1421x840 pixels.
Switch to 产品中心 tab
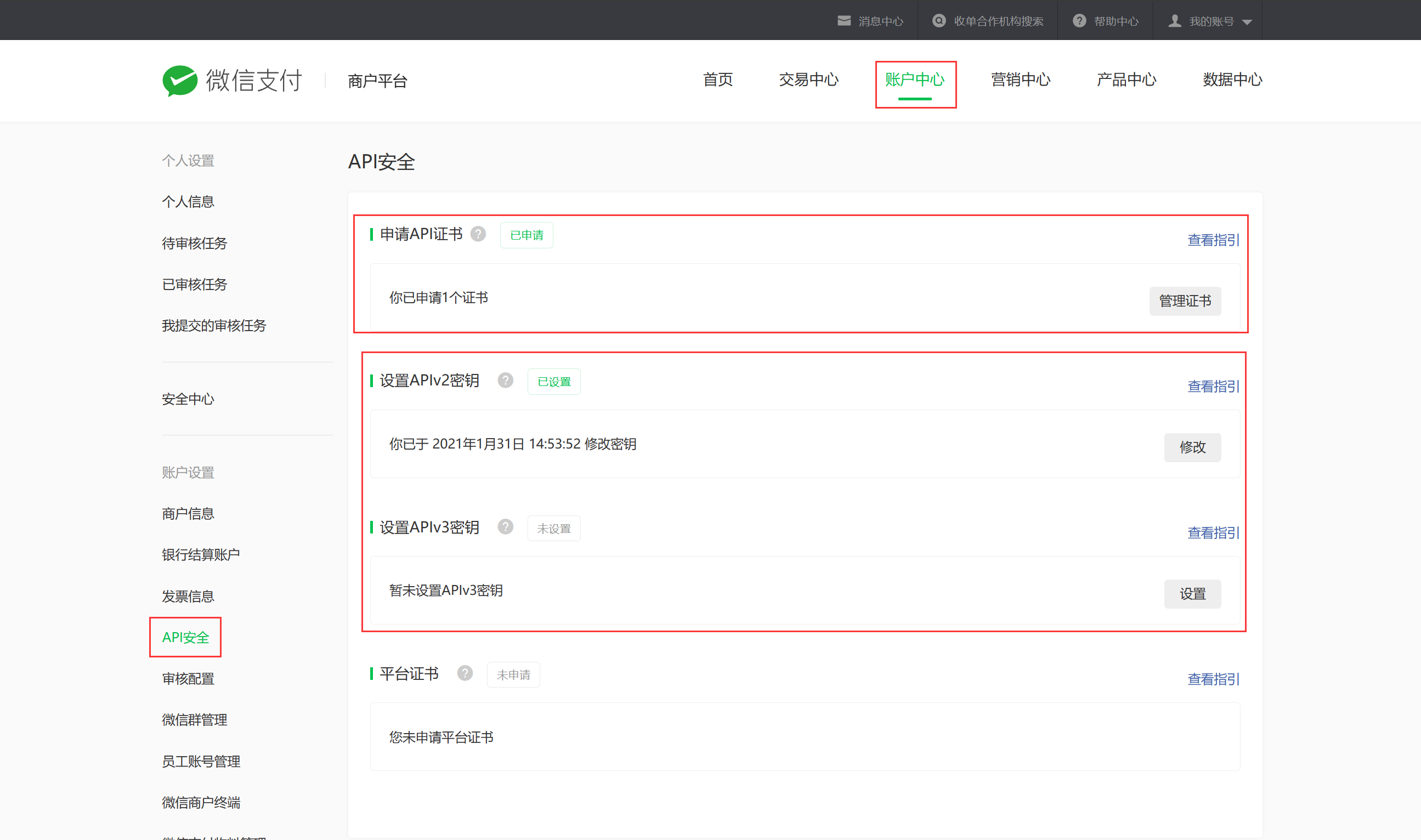click(1126, 80)
